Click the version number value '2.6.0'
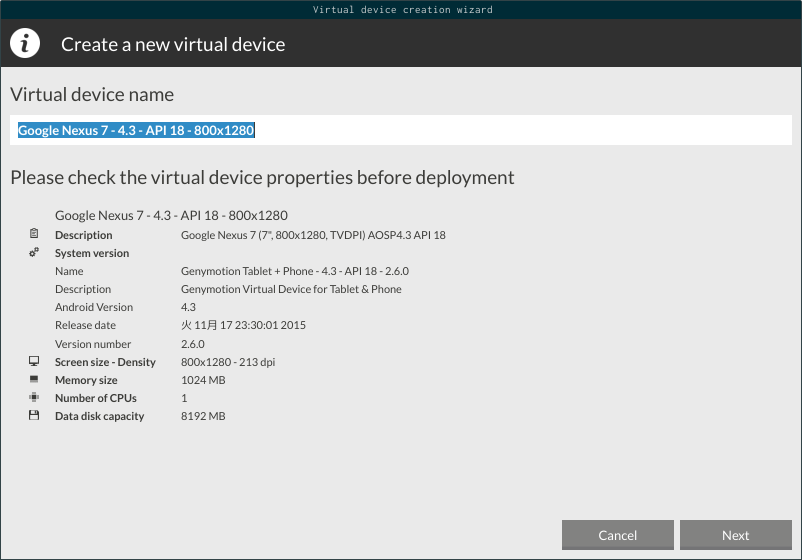The height and width of the screenshot is (560, 802). pyautogui.click(x=193, y=344)
